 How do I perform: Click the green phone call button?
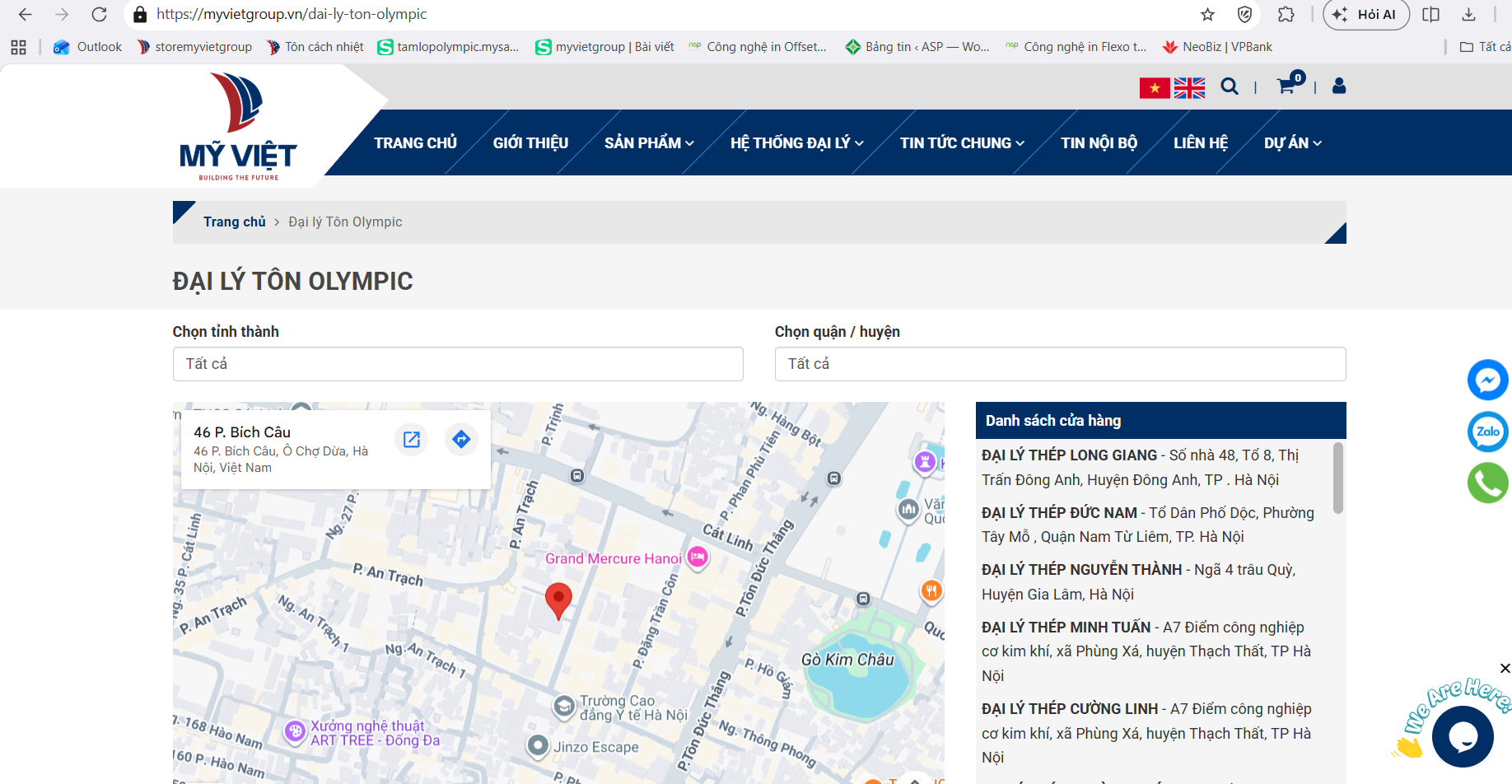coord(1487,483)
